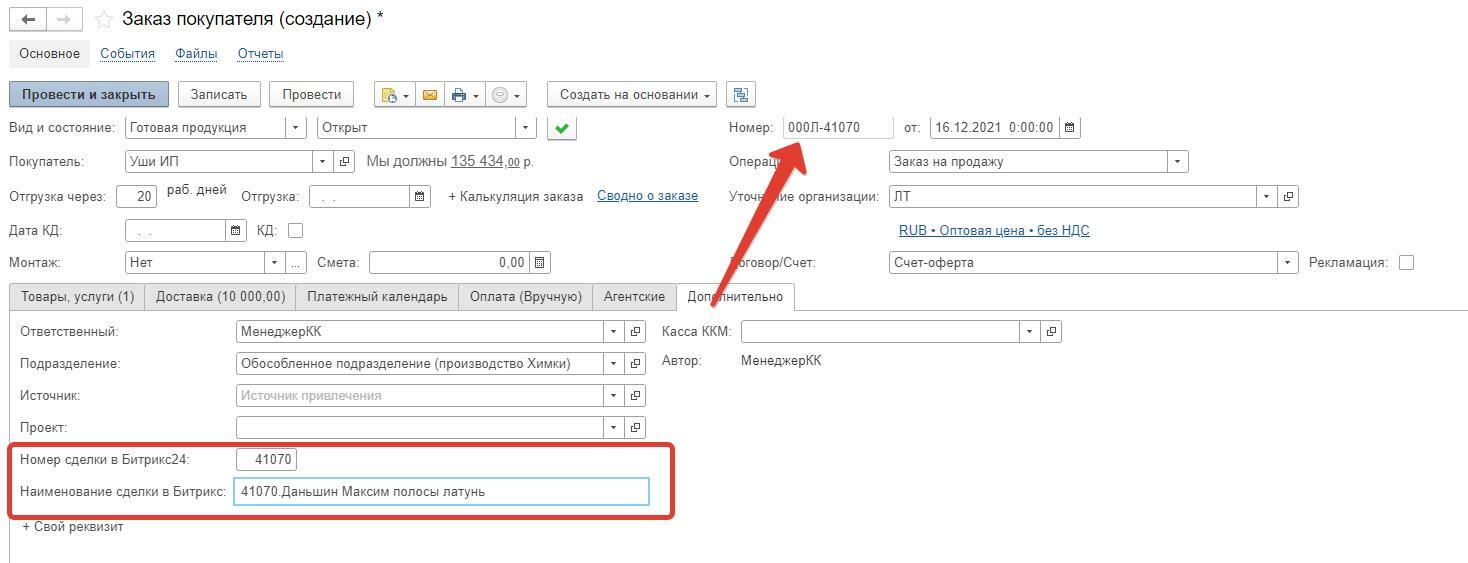This screenshot has height=563, width=1468.
Task: Open the Сводно о заказе link
Action: pyautogui.click(x=647, y=196)
